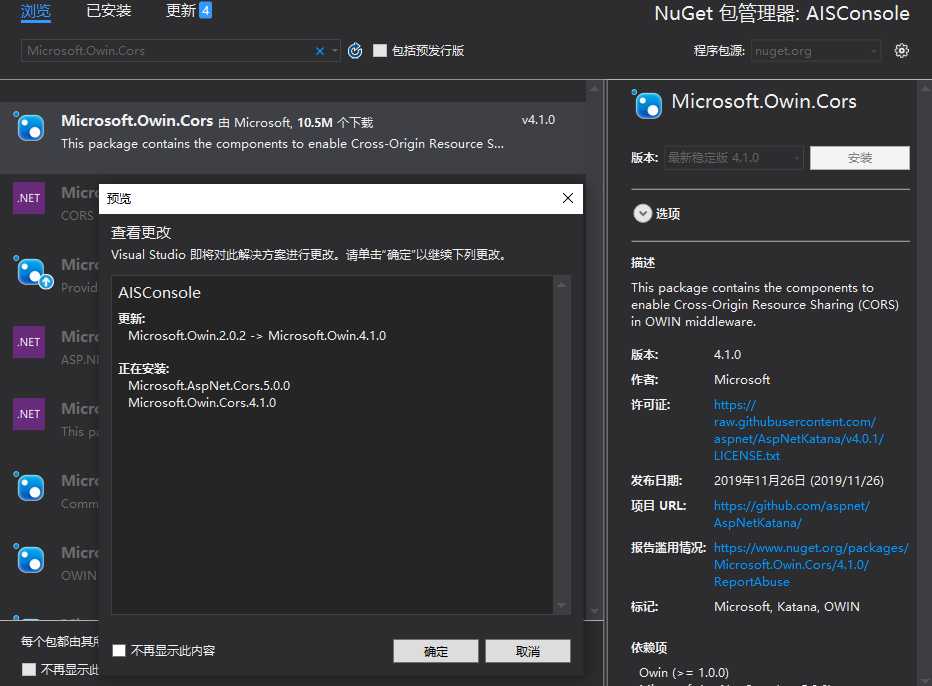Viewport: 932px width, 686px height.
Task: Clear the search text with the X icon
Action: [320, 51]
